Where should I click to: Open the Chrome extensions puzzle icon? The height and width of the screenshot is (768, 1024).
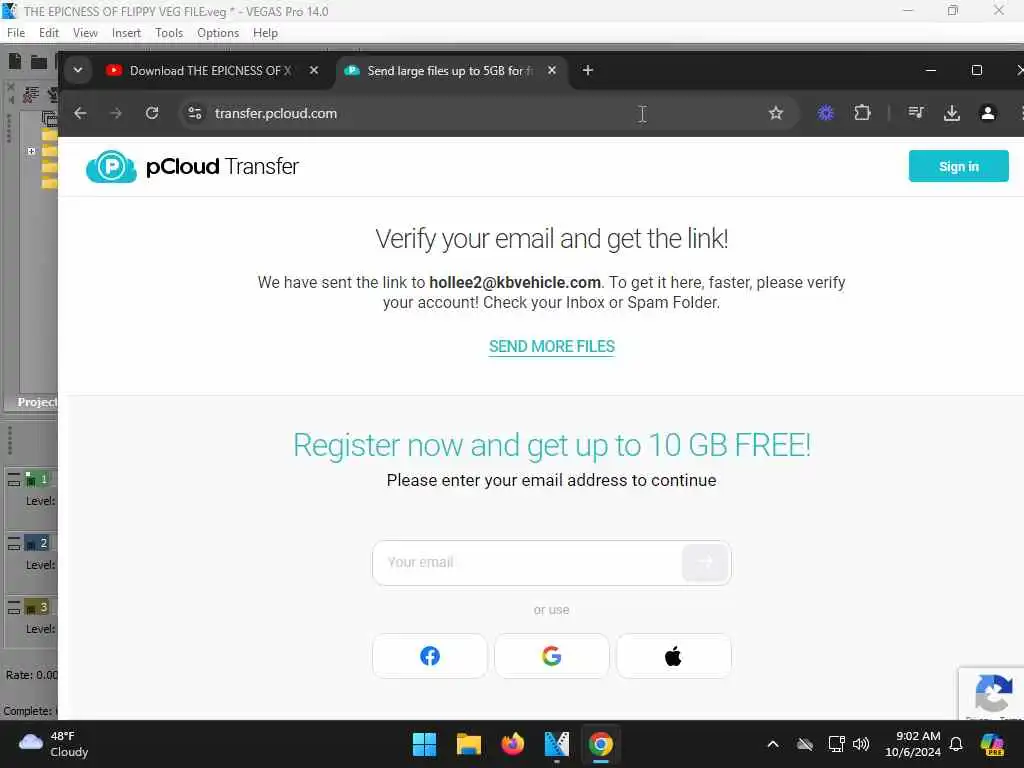(862, 113)
